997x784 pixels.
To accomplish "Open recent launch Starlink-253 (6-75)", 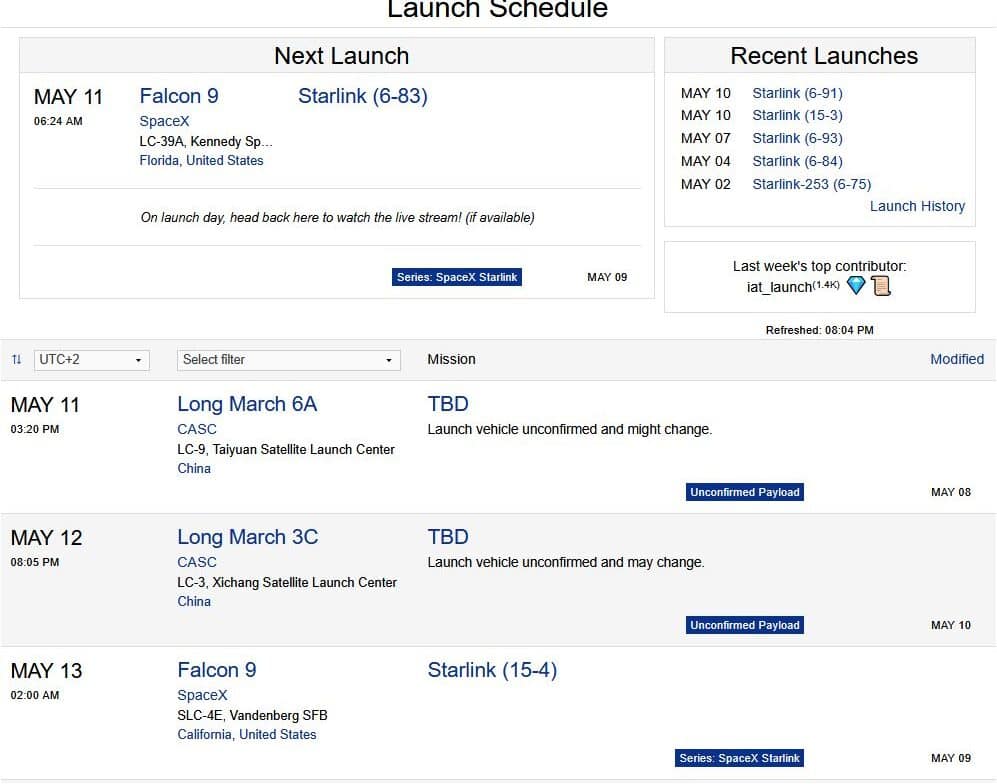I will (811, 184).
